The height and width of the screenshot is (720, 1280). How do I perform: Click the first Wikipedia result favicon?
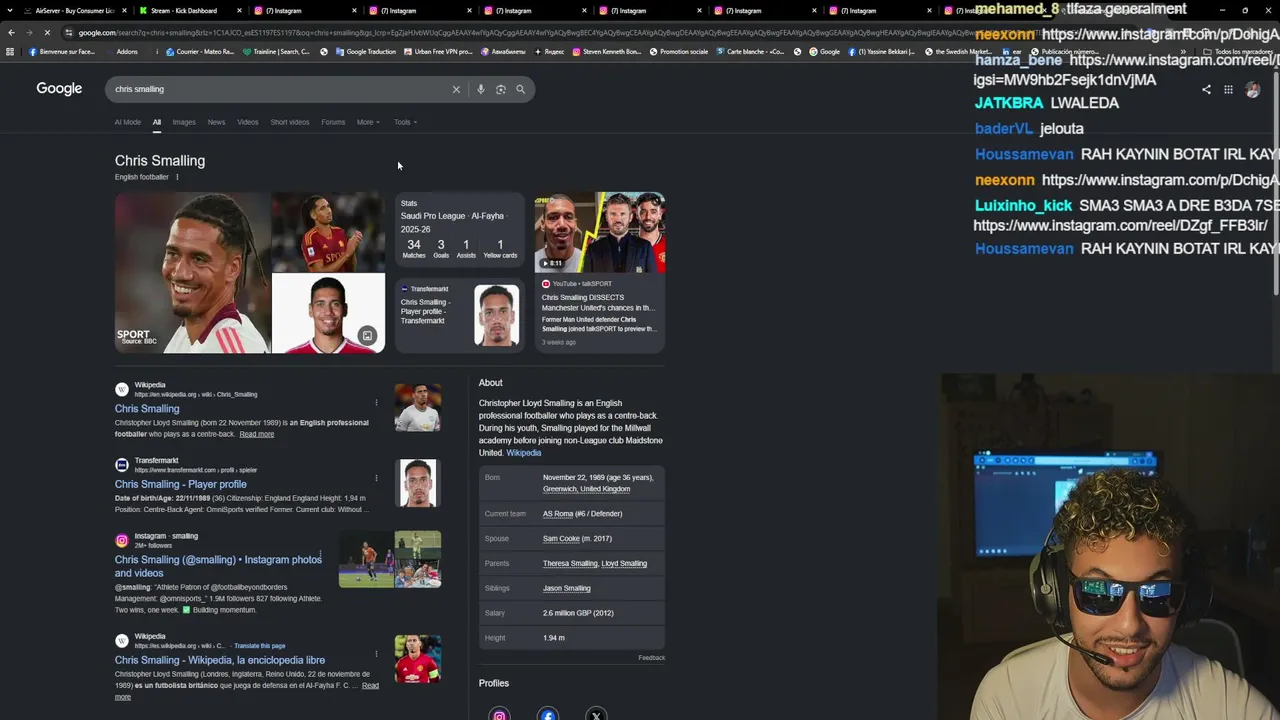[122, 389]
